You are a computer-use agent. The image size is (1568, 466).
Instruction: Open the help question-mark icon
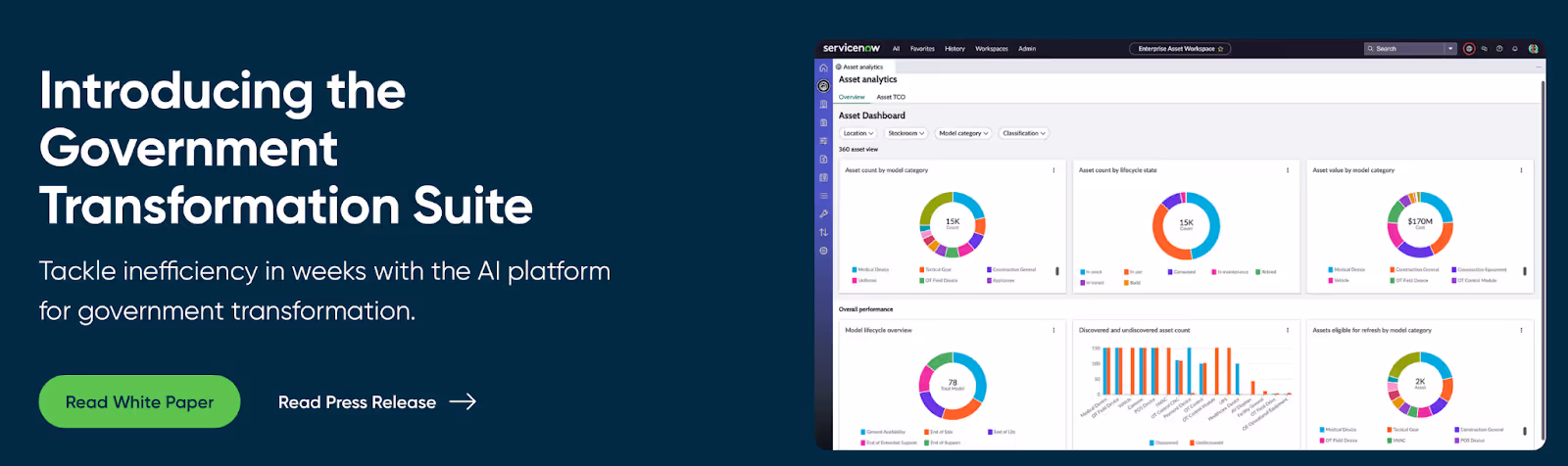point(1499,48)
